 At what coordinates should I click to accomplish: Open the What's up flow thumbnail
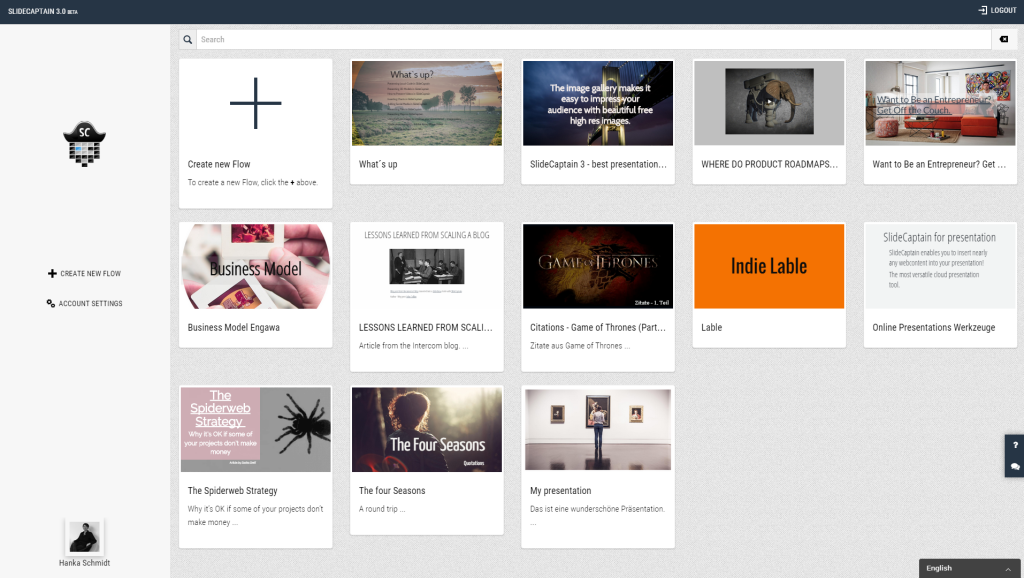(x=426, y=102)
